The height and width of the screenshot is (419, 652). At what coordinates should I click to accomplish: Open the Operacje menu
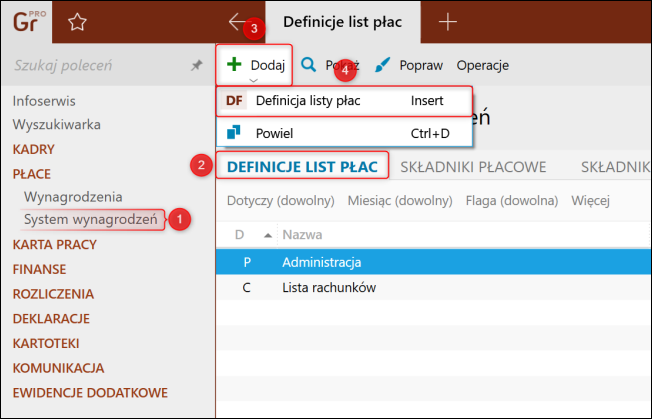[483, 65]
